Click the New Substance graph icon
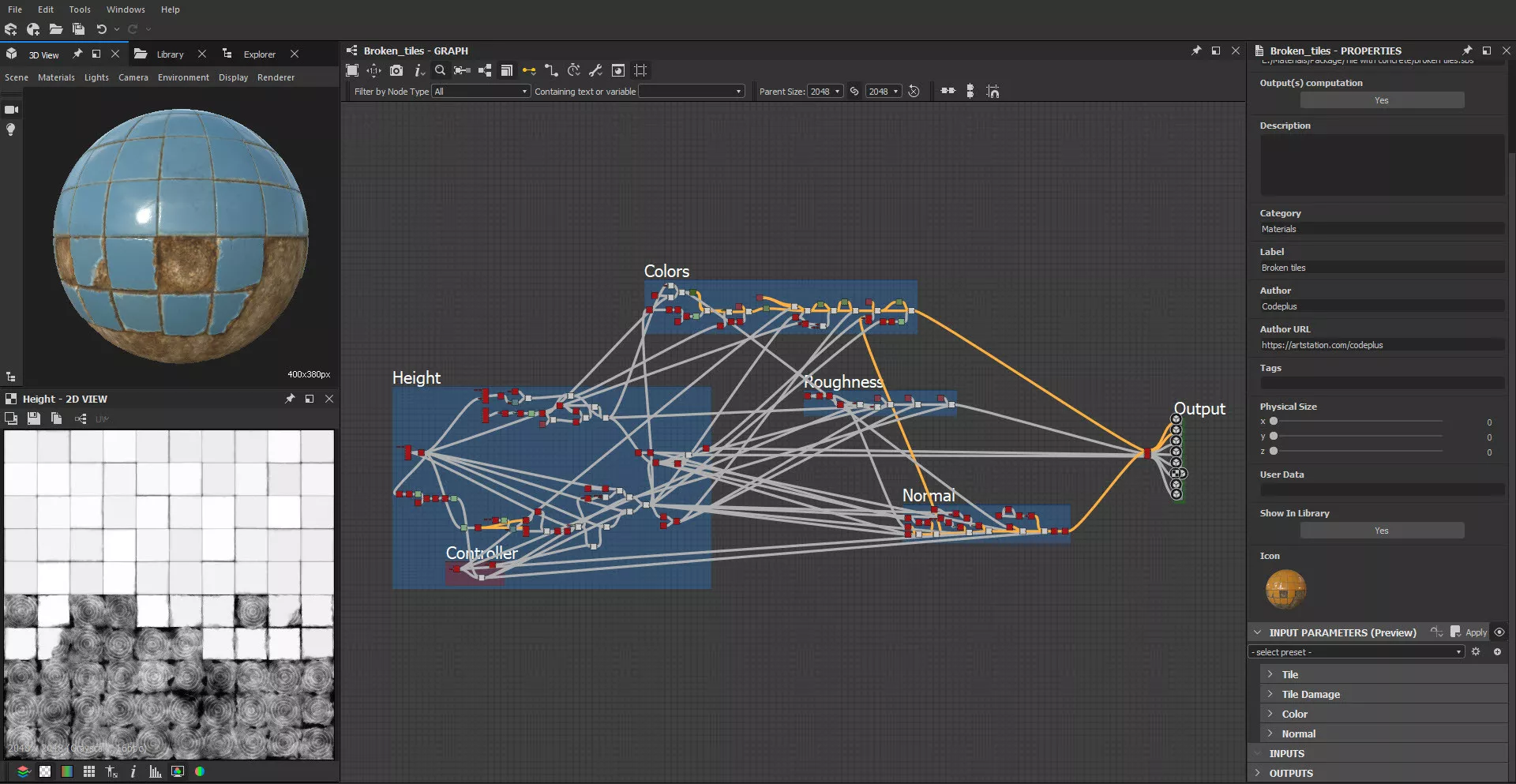 (x=11, y=29)
